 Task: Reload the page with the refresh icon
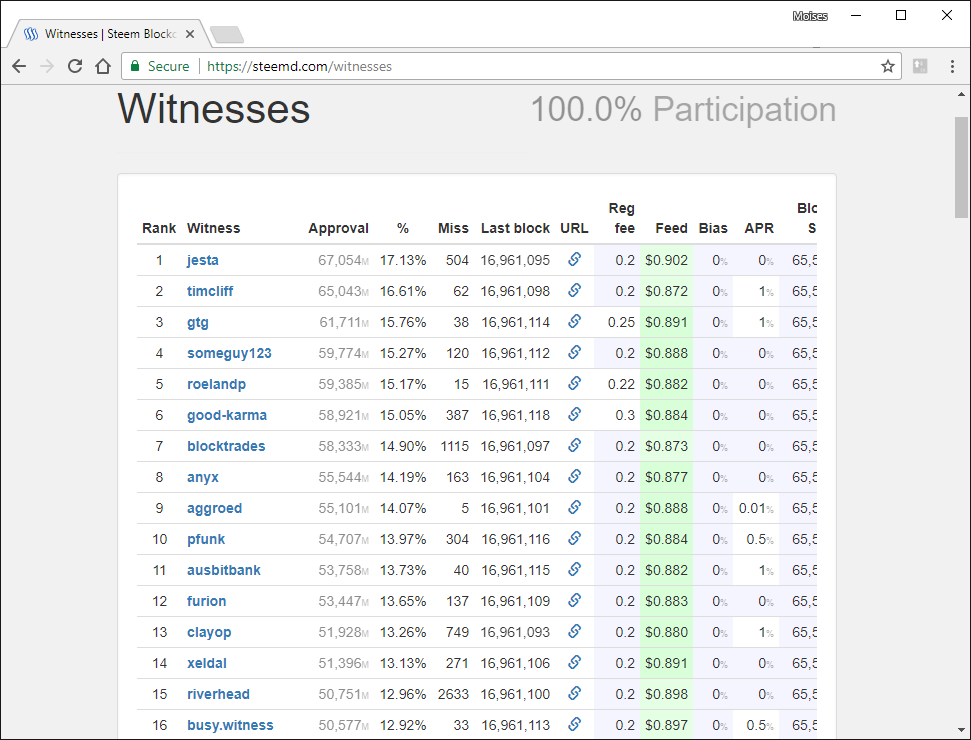[75, 66]
